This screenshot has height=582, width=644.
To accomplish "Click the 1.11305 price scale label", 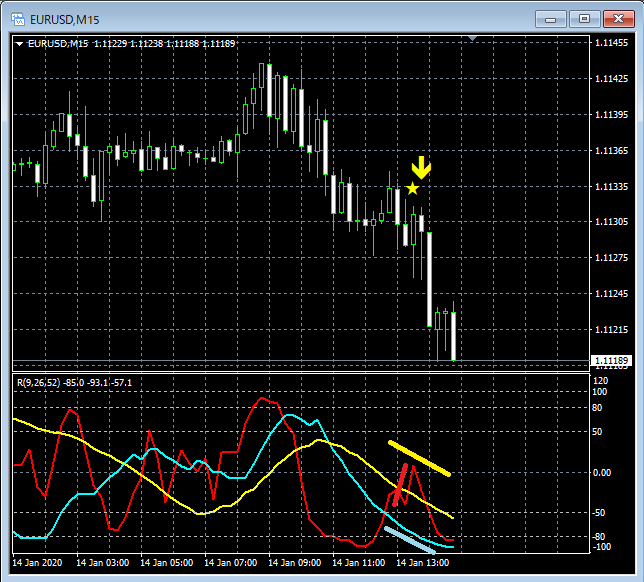I will (x=611, y=222).
